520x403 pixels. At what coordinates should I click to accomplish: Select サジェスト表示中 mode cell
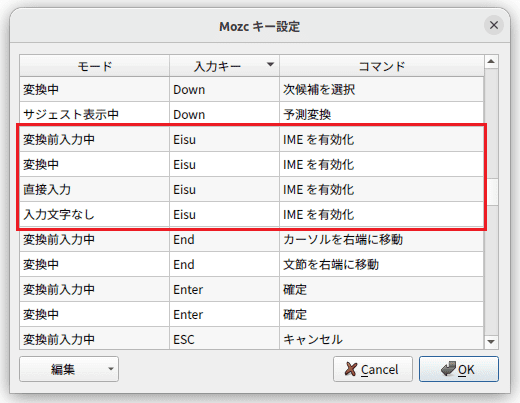[x=94, y=114]
